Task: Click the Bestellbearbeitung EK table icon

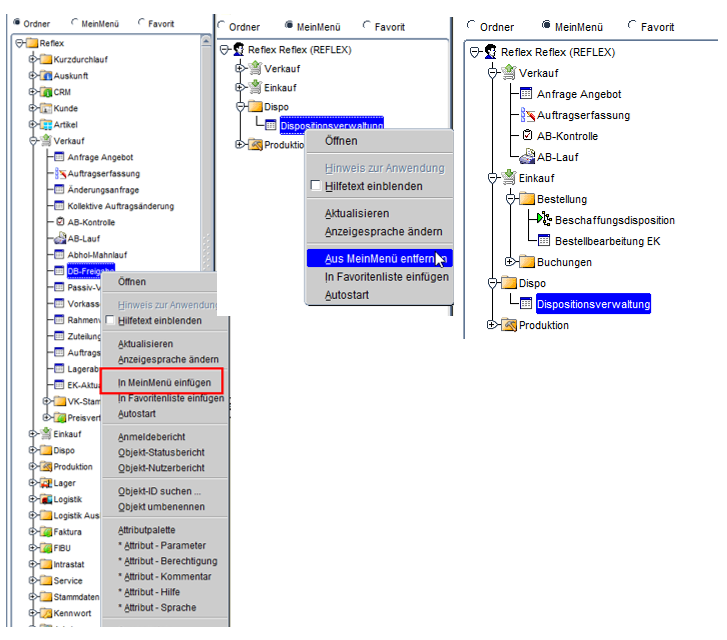Action: [544, 241]
